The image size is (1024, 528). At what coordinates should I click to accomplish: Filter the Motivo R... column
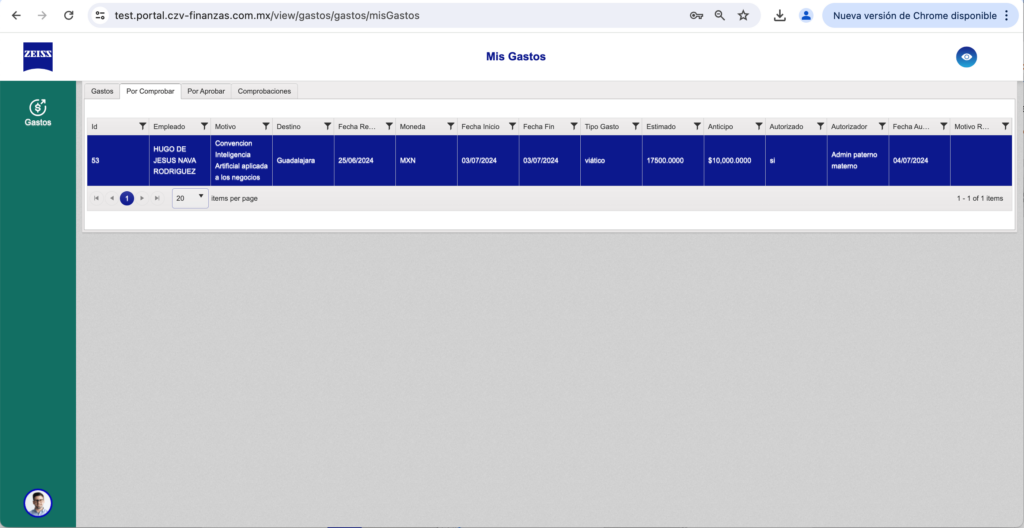1005,126
